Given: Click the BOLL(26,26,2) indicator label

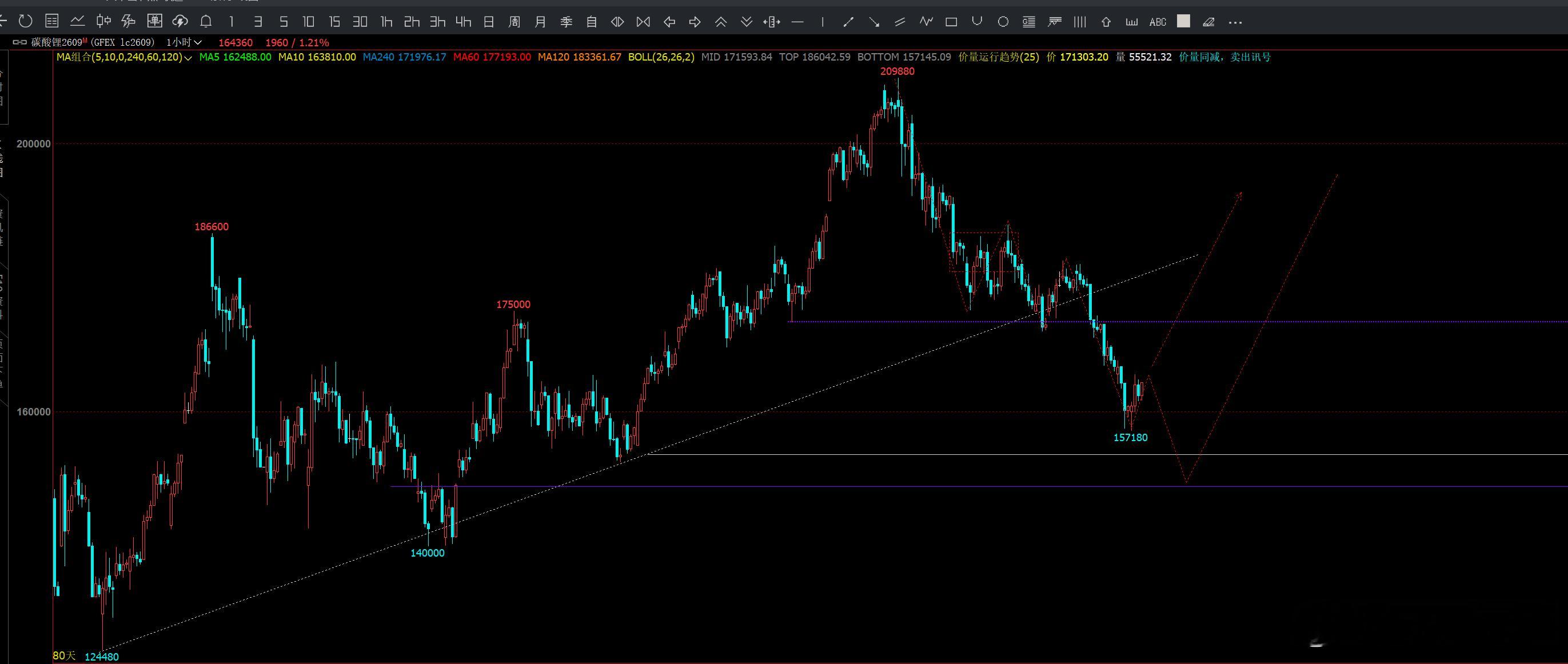Looking at the screenshot, I should tap(661, 57).
